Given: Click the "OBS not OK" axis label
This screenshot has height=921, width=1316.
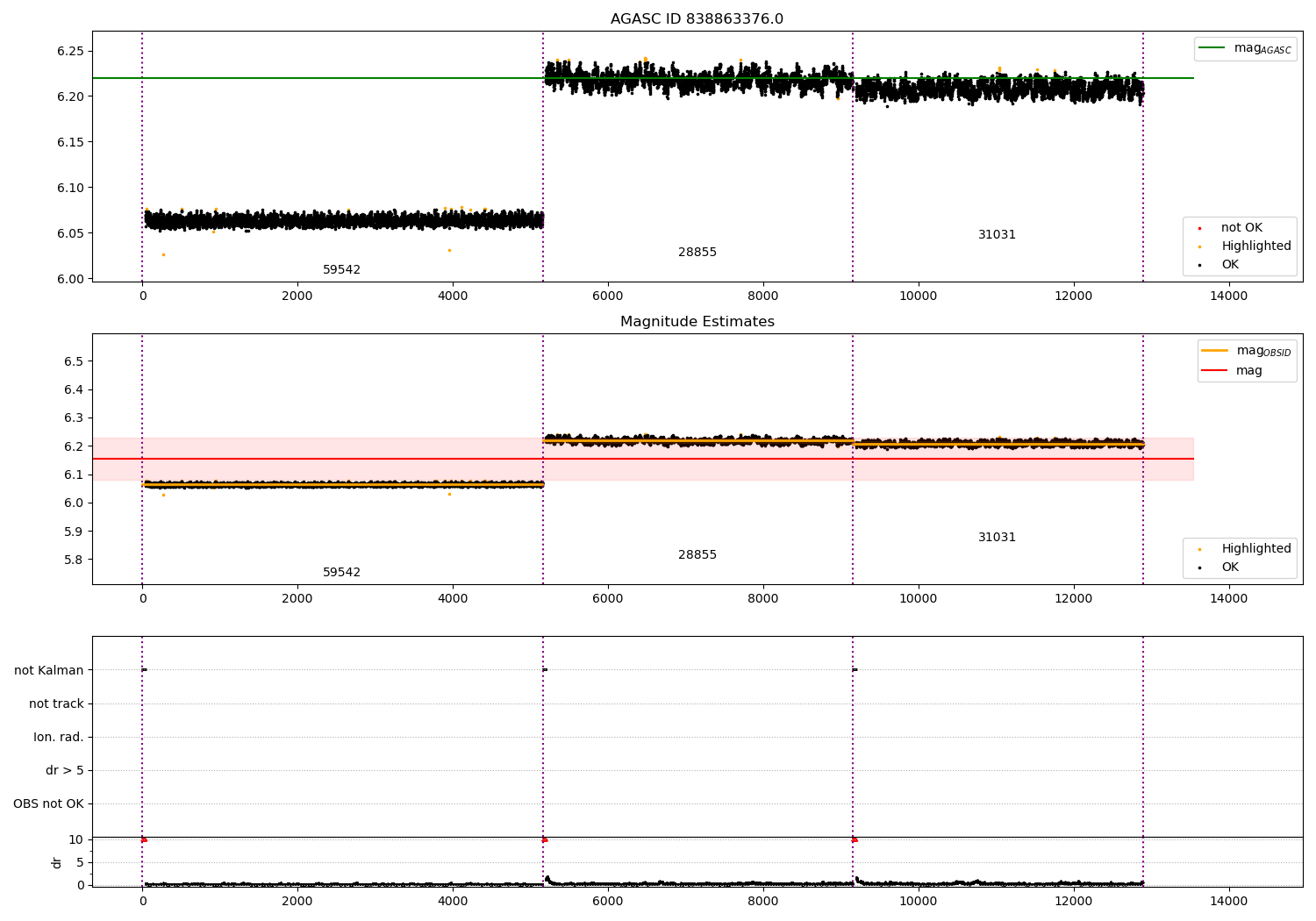Looking at the screenshot, I should 48,804.
